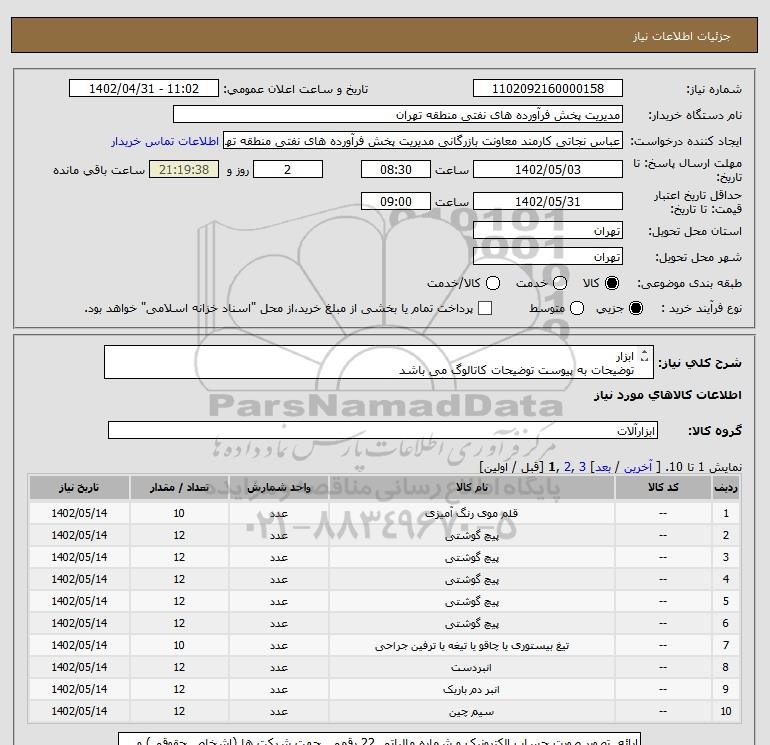Image resolution: width=770 pixels, height=745 pixels.
Task: Click the announcement date field 1402/04/31 - 11:02
Action: (x=144, y=88)
